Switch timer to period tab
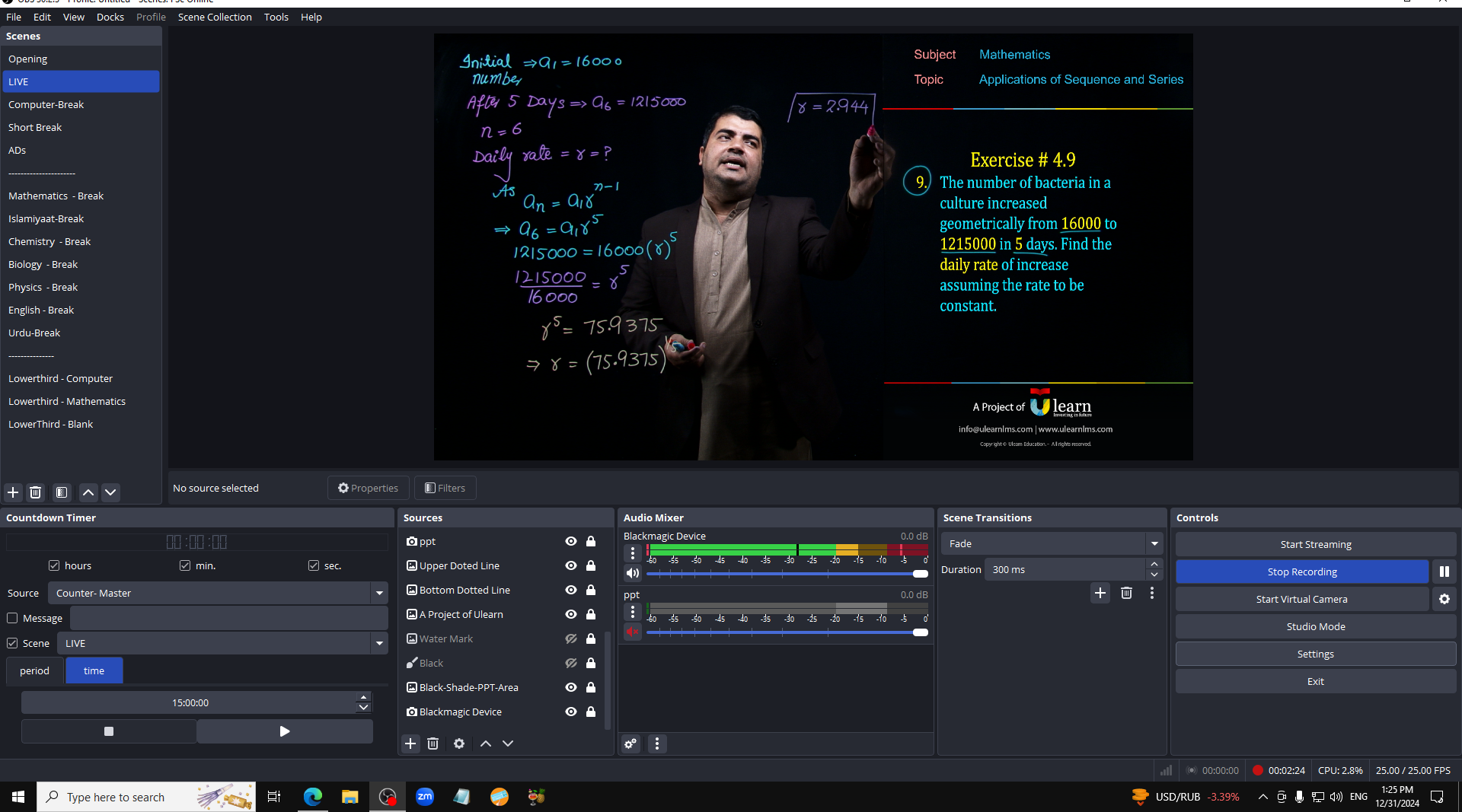The height and width of the screenshot is (812, 1462). pyautogui.click(x=34, y=670)
